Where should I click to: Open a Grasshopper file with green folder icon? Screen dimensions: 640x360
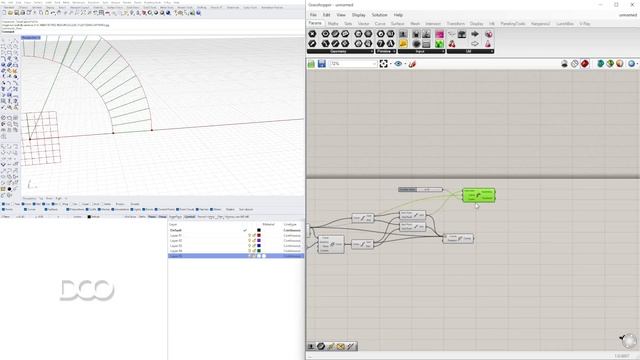coord(311,64)
